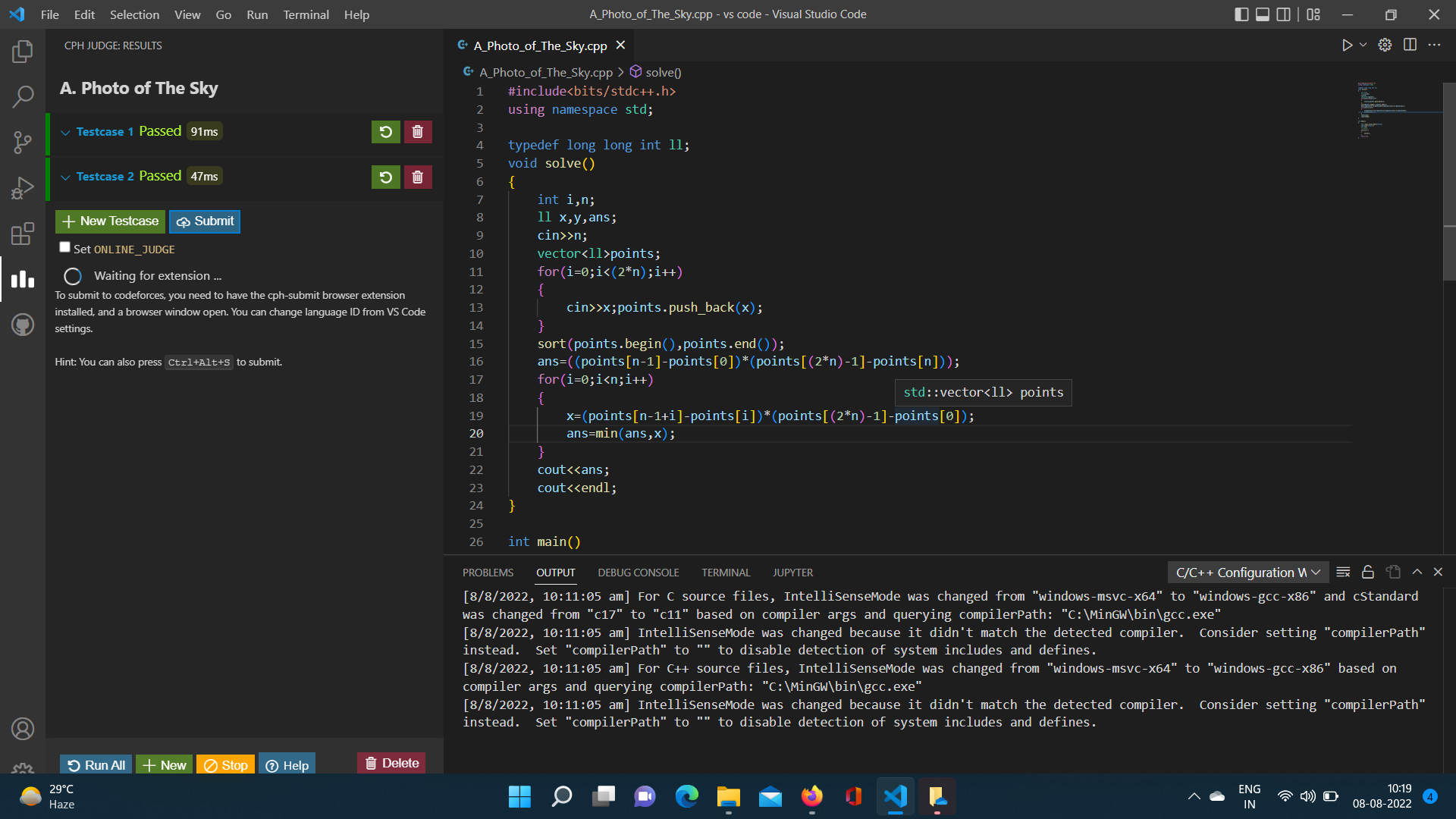
Task: Switch to the DEBUG CONSOLE tab
Action: coord(638,573)
